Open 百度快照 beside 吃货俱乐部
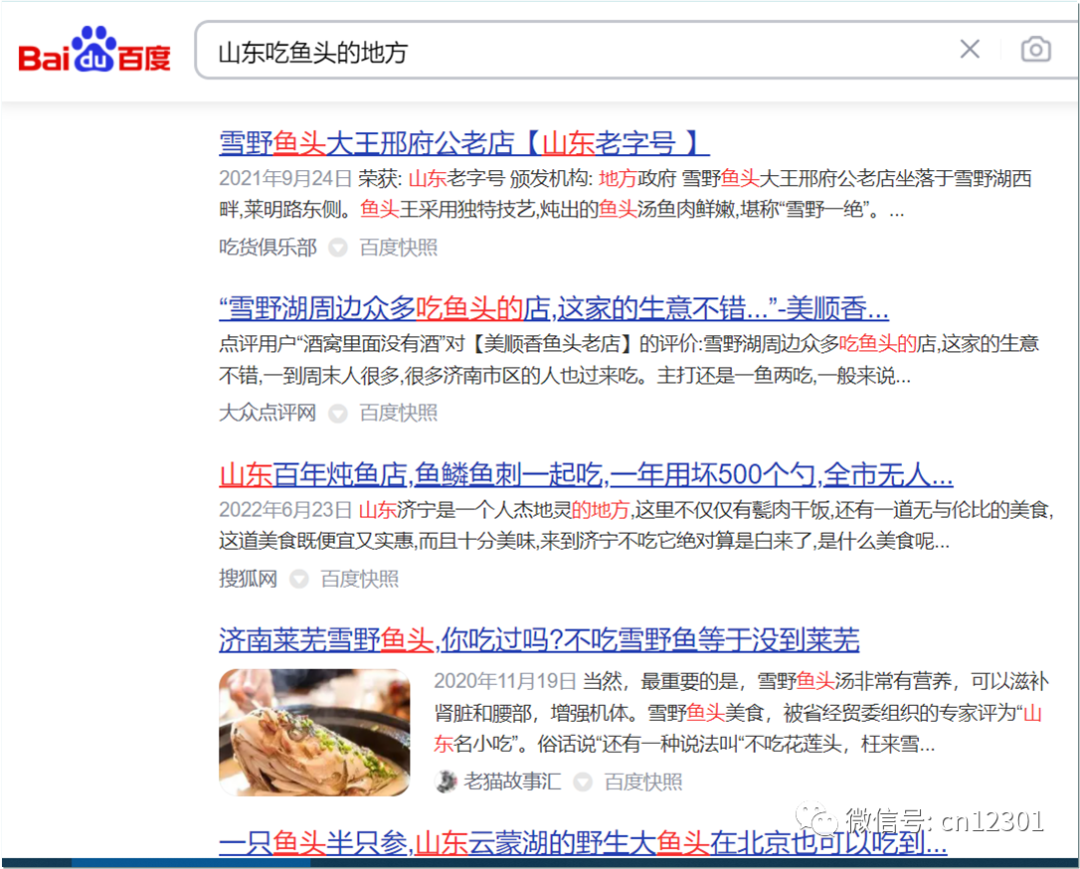This screenshot has width=1080, height=869. point(398,247)
